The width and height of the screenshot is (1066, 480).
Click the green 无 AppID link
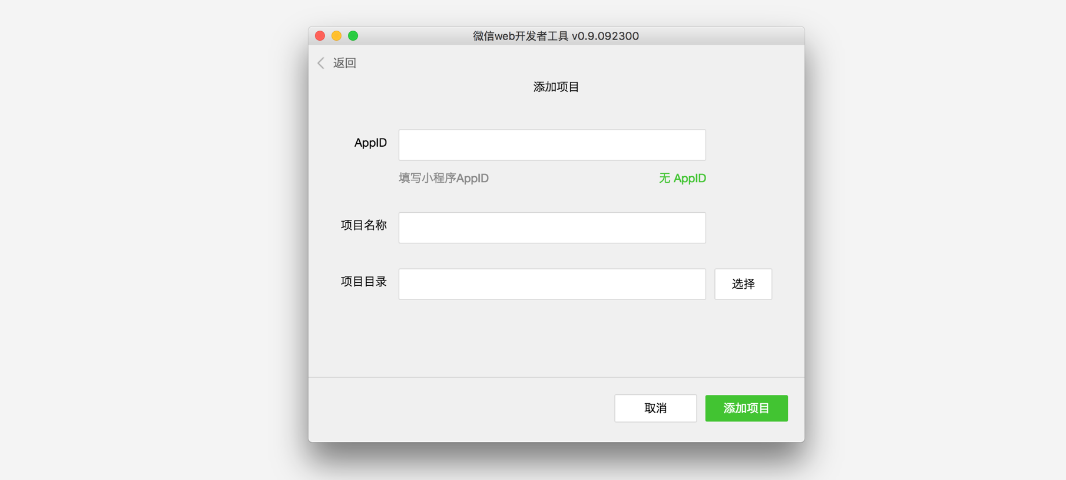683,178
